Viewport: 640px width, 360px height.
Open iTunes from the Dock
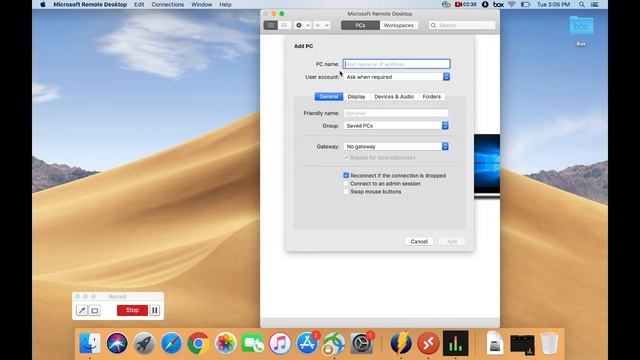click(x=280, y=343)
